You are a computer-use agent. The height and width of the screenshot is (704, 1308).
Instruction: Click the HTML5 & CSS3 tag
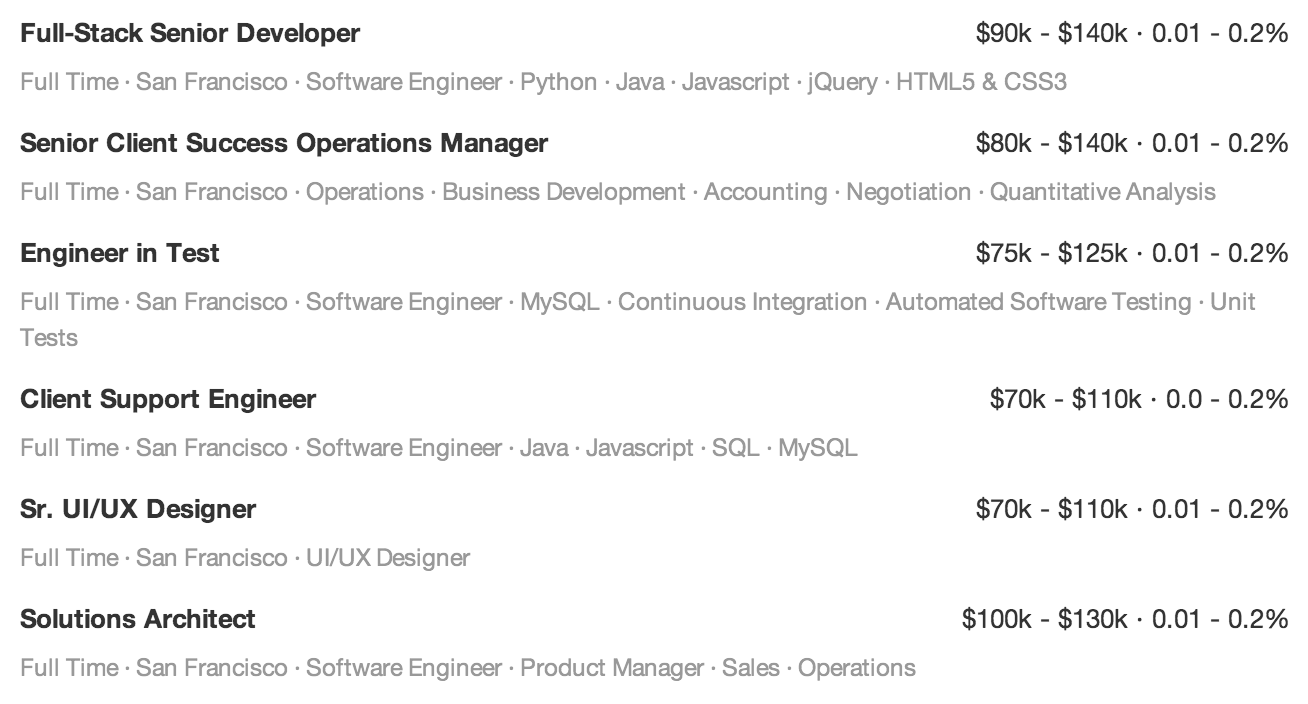[x=981, y=82]
